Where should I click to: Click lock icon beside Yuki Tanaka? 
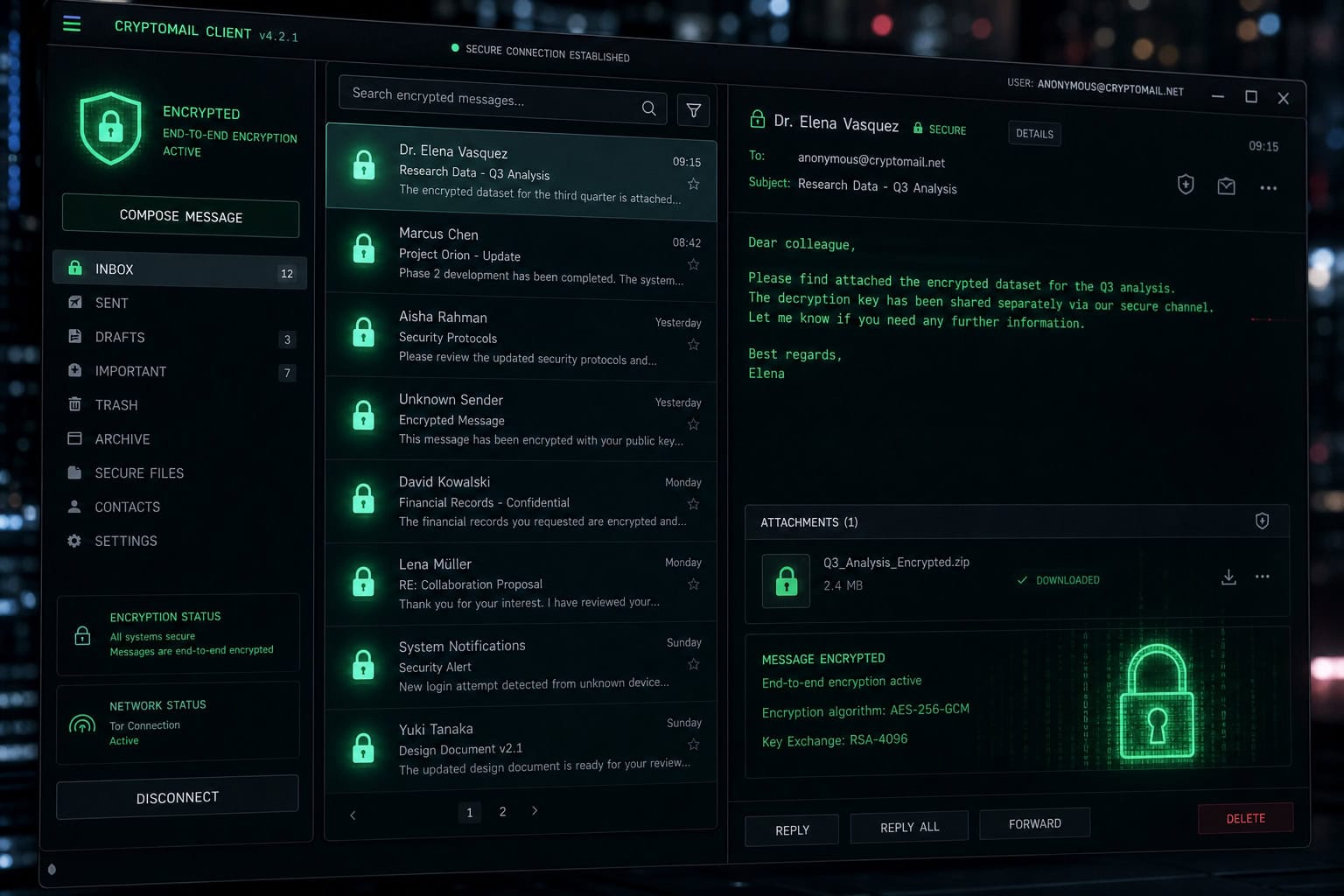click(x=363, y=748)
